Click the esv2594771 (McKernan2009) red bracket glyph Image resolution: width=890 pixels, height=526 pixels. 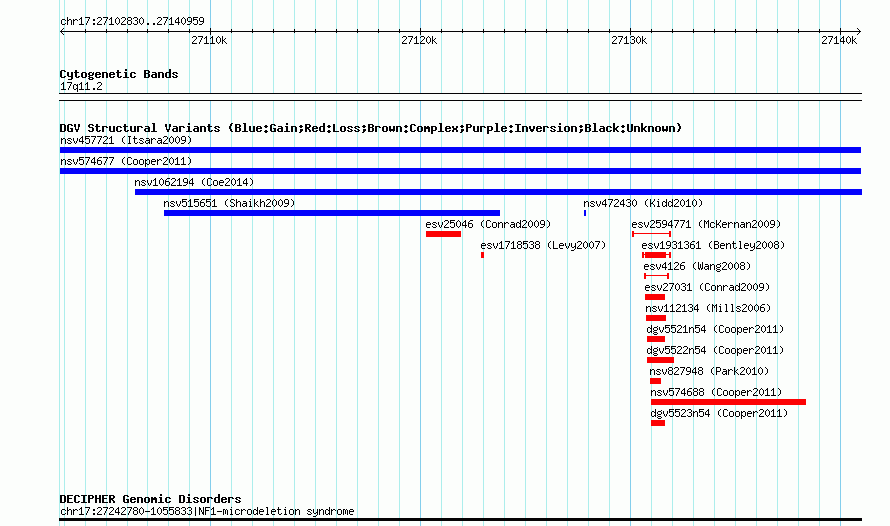coord(652,234)
